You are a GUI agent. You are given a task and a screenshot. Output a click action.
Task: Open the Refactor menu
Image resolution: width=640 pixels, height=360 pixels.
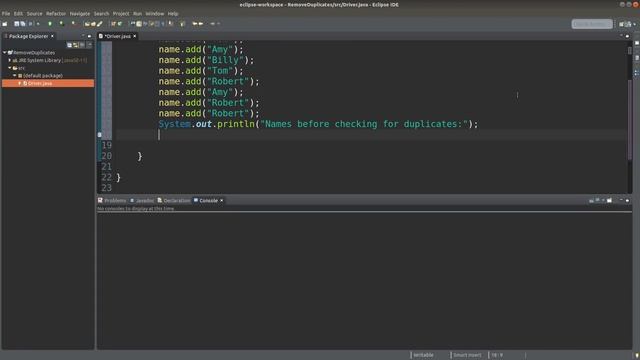(x=56, y=13)
